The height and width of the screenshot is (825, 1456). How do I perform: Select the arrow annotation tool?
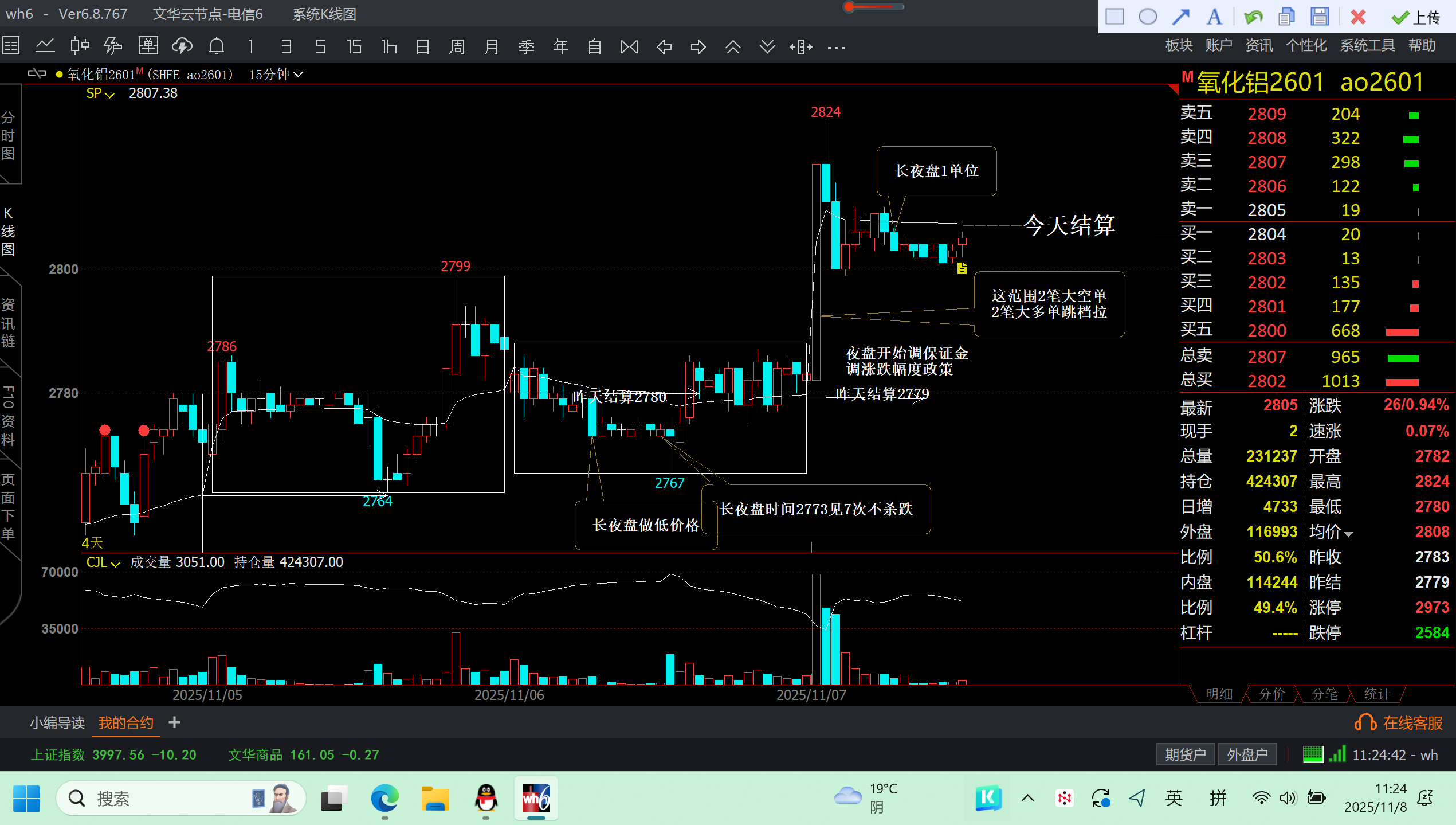point(1181,17)
